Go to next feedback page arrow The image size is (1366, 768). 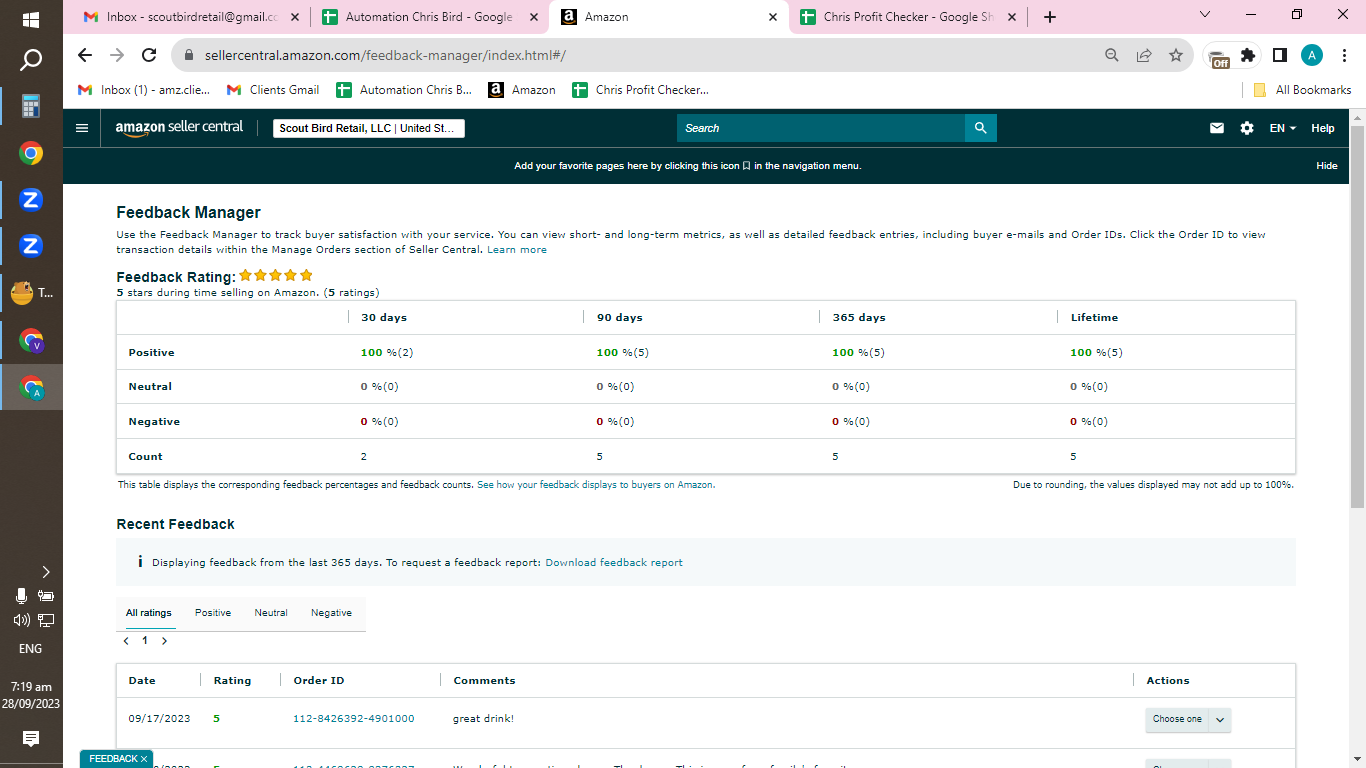(x=164, y=641)
